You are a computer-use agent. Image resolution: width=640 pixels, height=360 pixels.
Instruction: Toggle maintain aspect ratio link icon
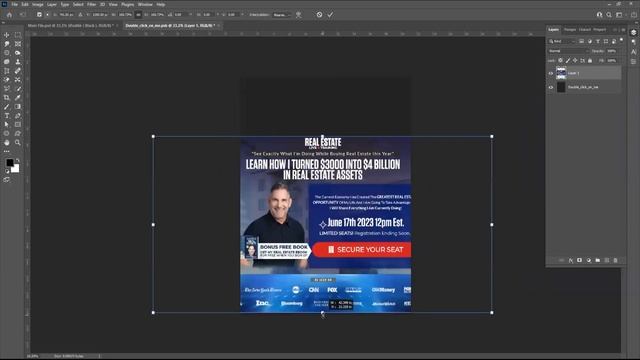point(138,15)
